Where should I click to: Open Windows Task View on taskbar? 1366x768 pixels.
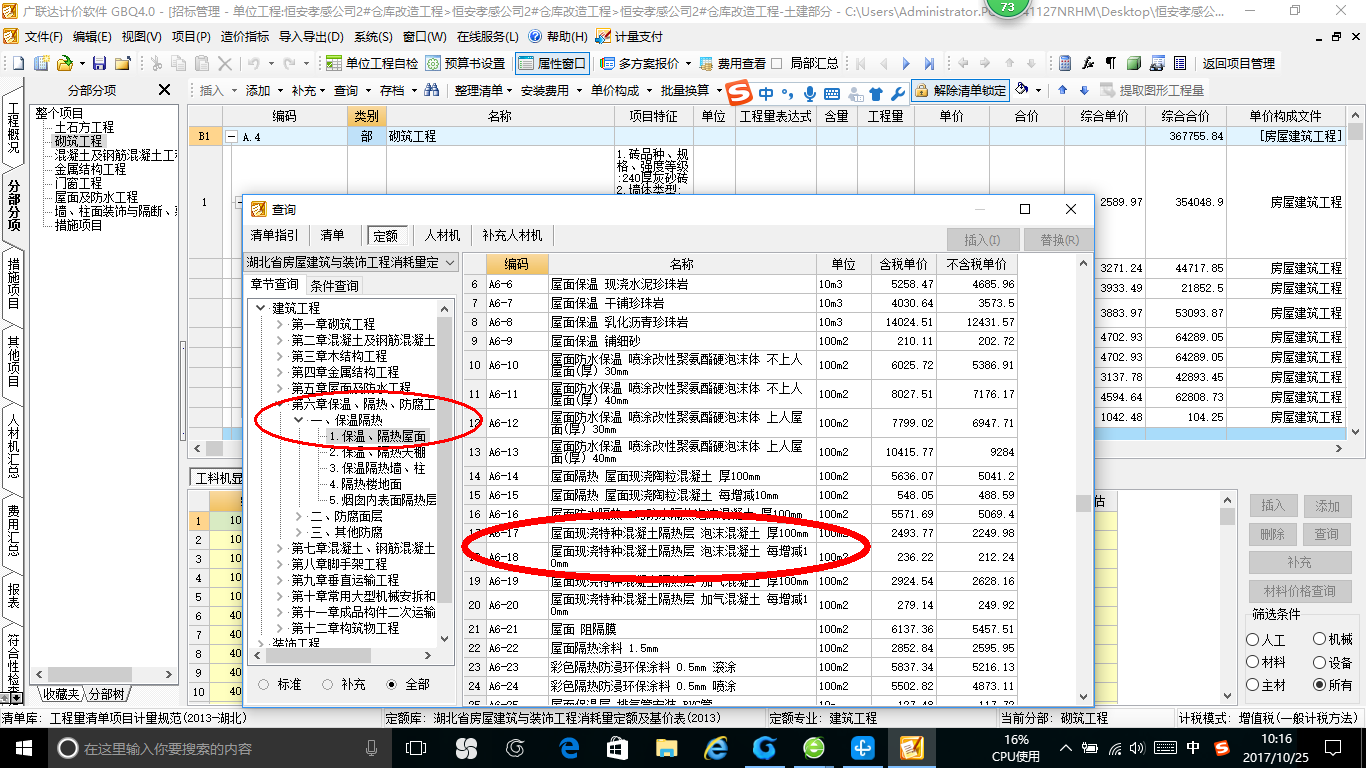(x=415, y=747)
